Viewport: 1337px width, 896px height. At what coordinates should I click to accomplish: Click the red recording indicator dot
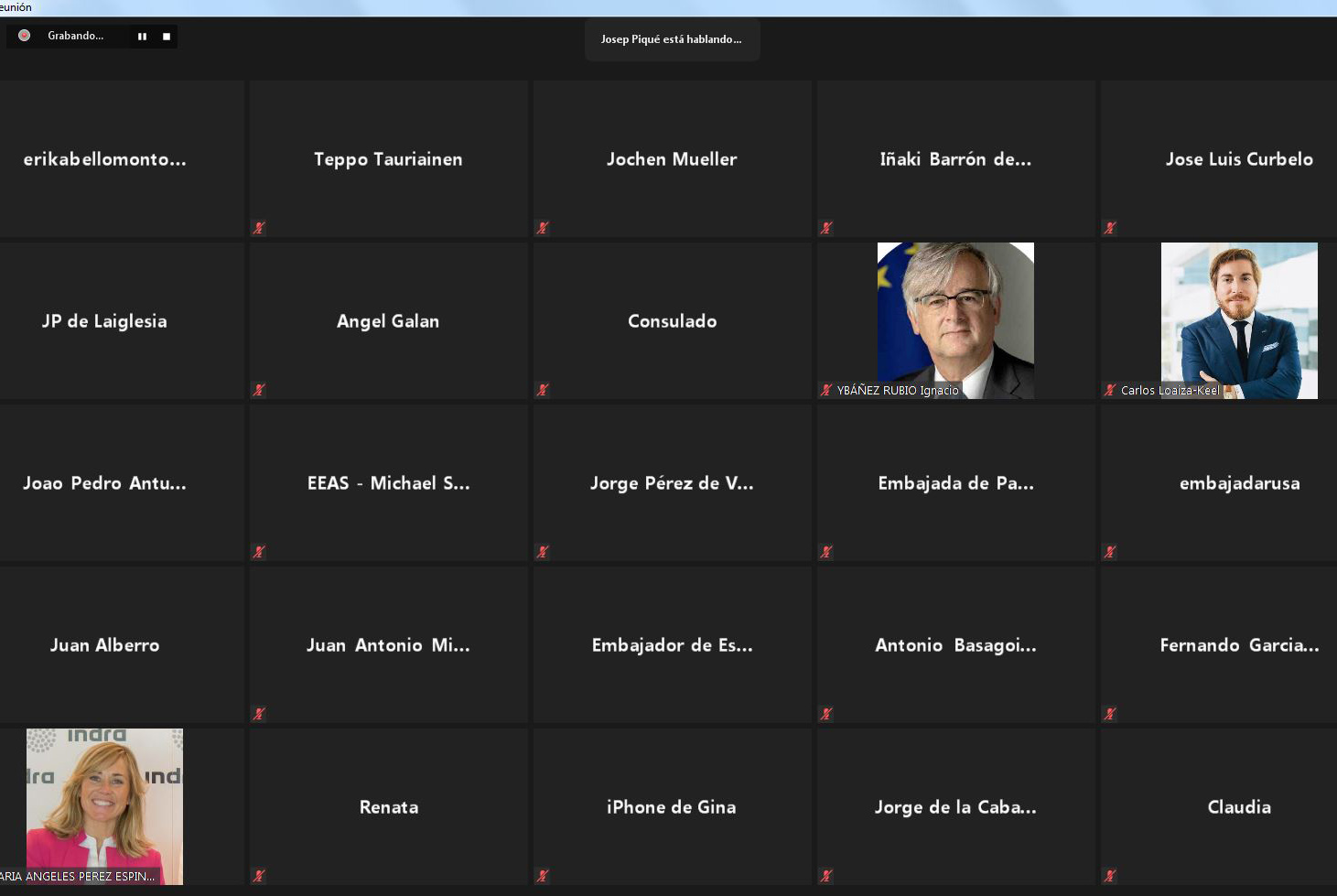25,36
